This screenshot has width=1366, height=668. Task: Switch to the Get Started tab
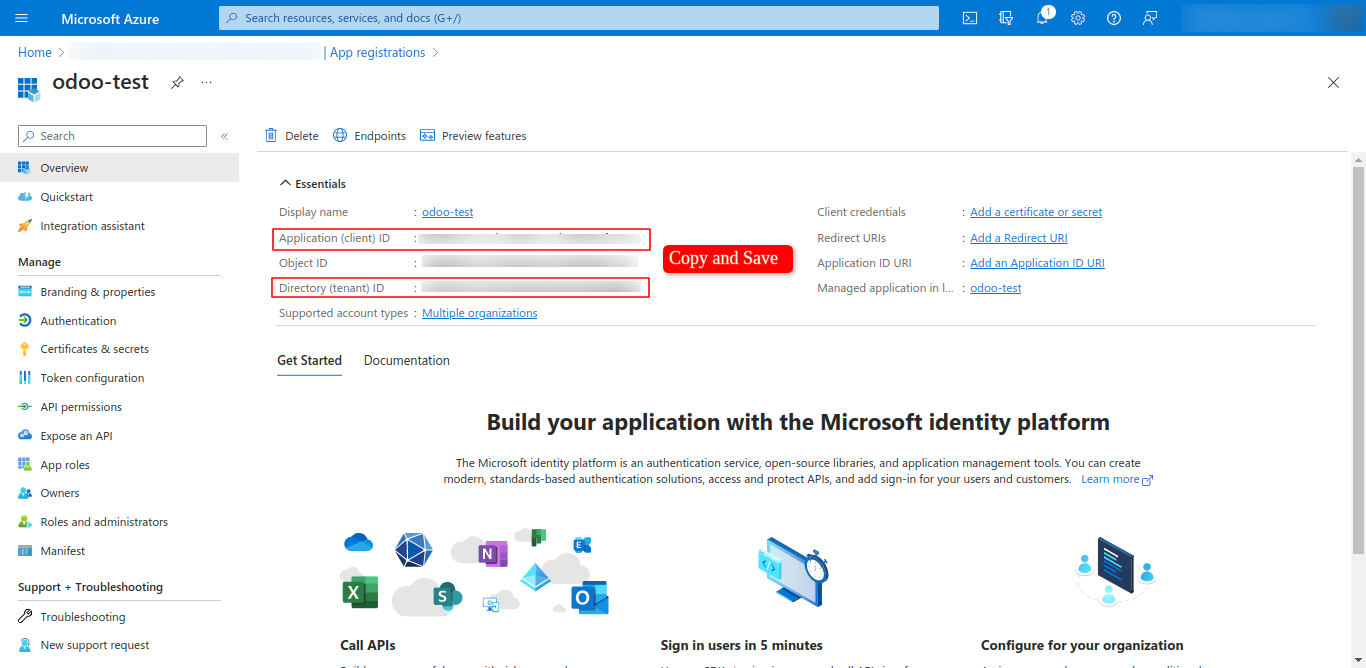pyautogui.click(x=309, y=361)
